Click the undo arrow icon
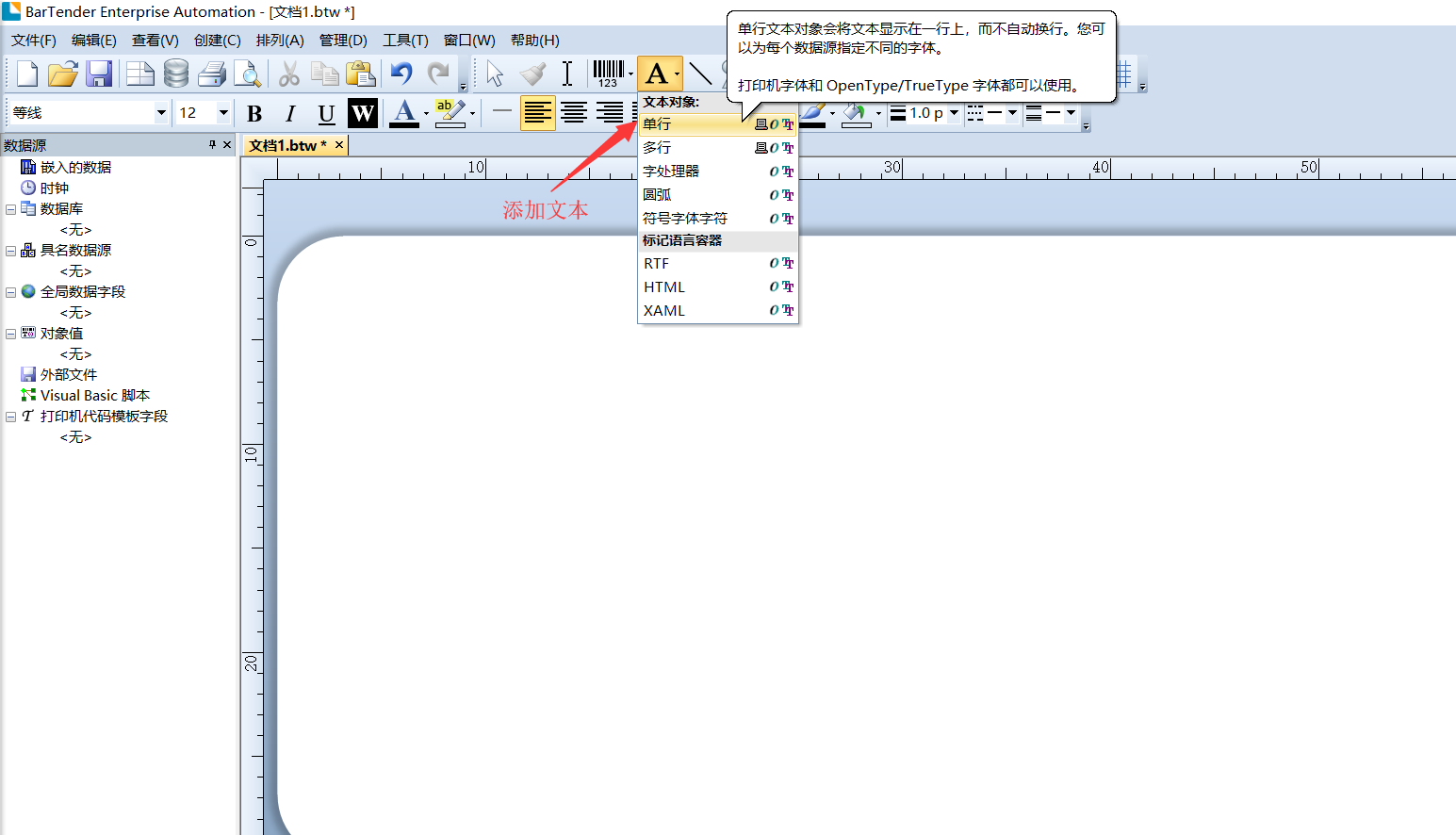The width and height of the screenshot is (1456, 835). click(401, 74)
